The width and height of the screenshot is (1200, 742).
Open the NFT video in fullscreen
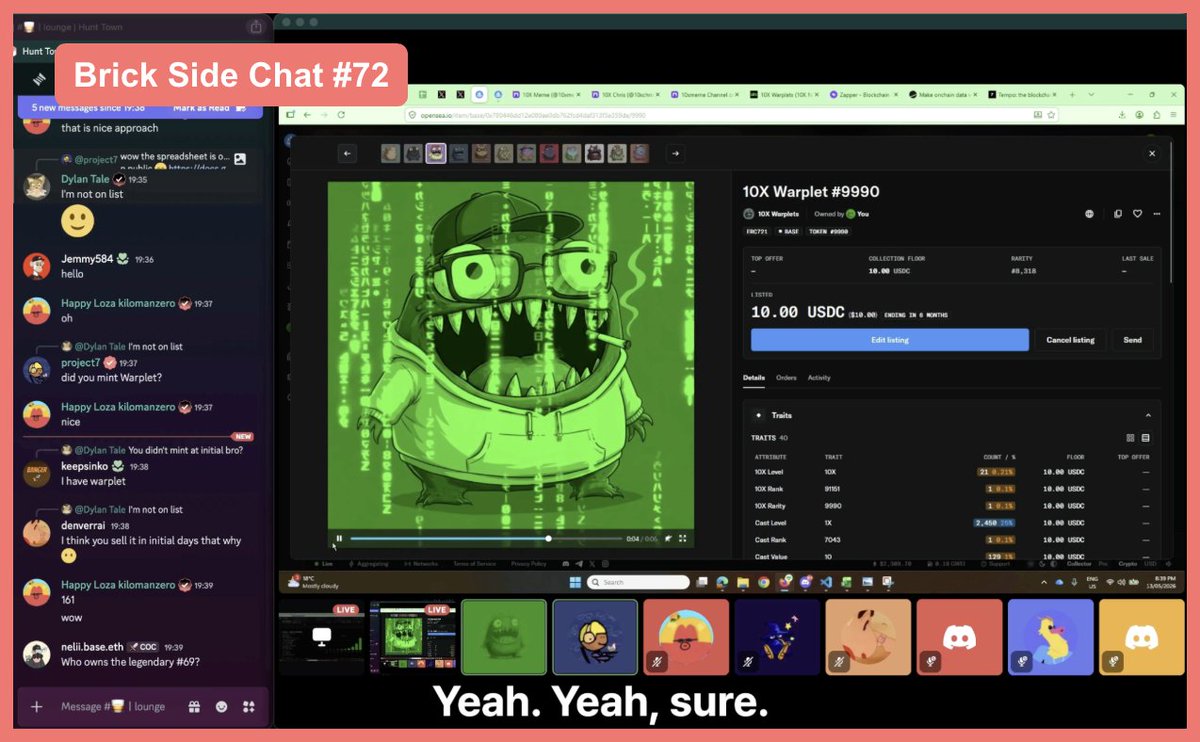[x=683, y=538]
